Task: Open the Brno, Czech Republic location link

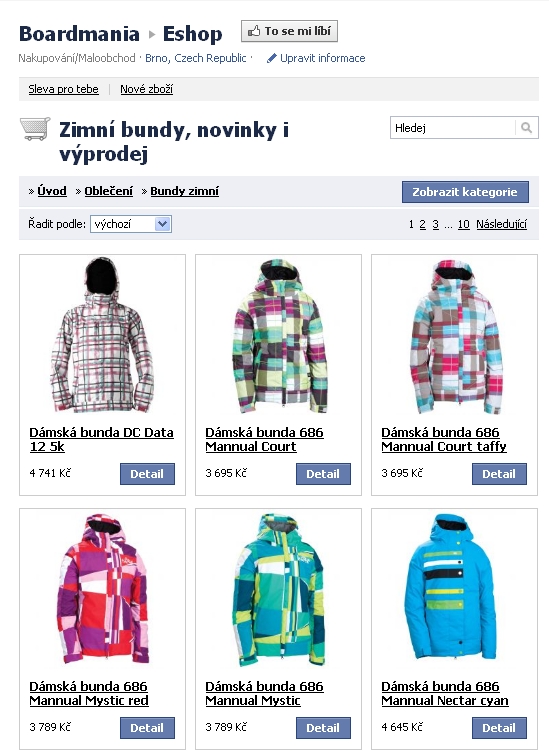Action: [x=195, y=58]
